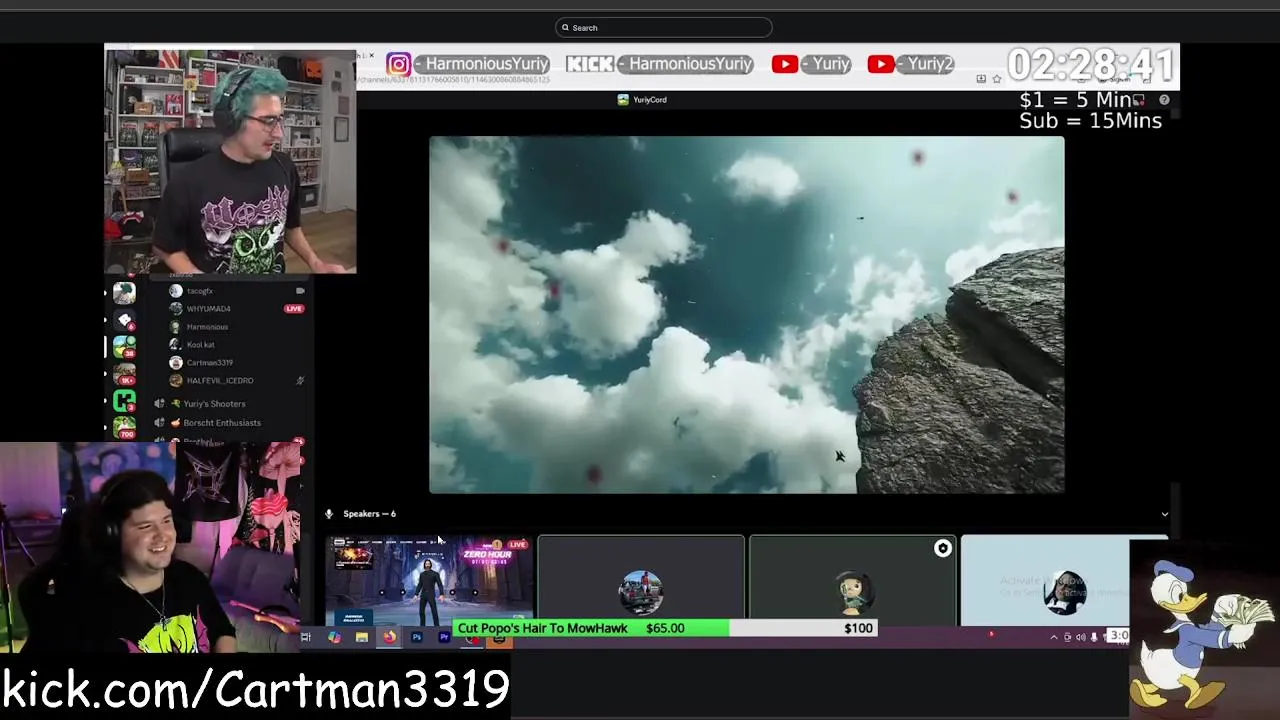Viewport: 1280px width, 720px height.
Task: Click the muted mic icon beside HALFEVIL_ICEDRO
Action: click(x=300, y=381)
